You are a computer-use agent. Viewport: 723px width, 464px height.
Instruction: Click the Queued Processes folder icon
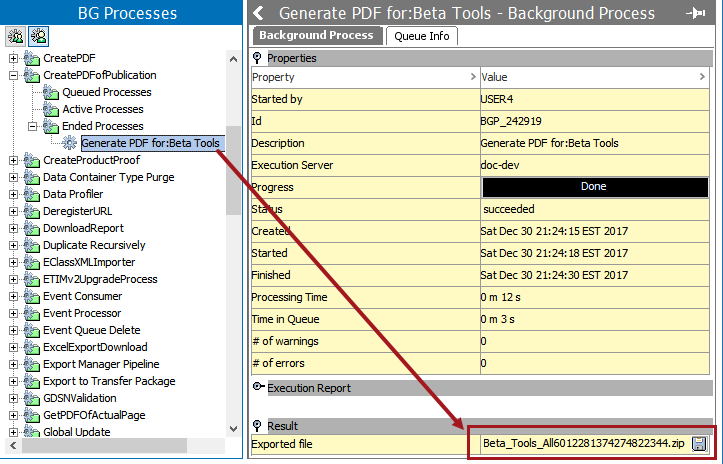[x=51, y=93]
